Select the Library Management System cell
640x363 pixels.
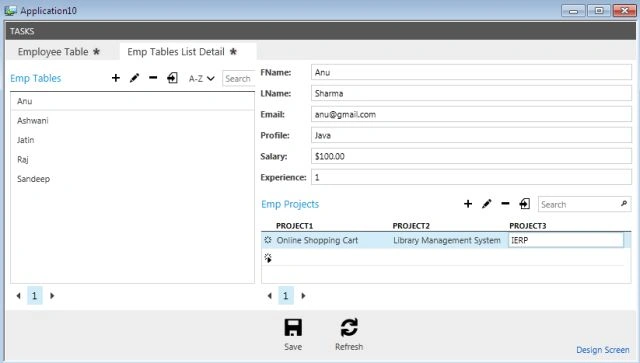click(x=448, y=240)
